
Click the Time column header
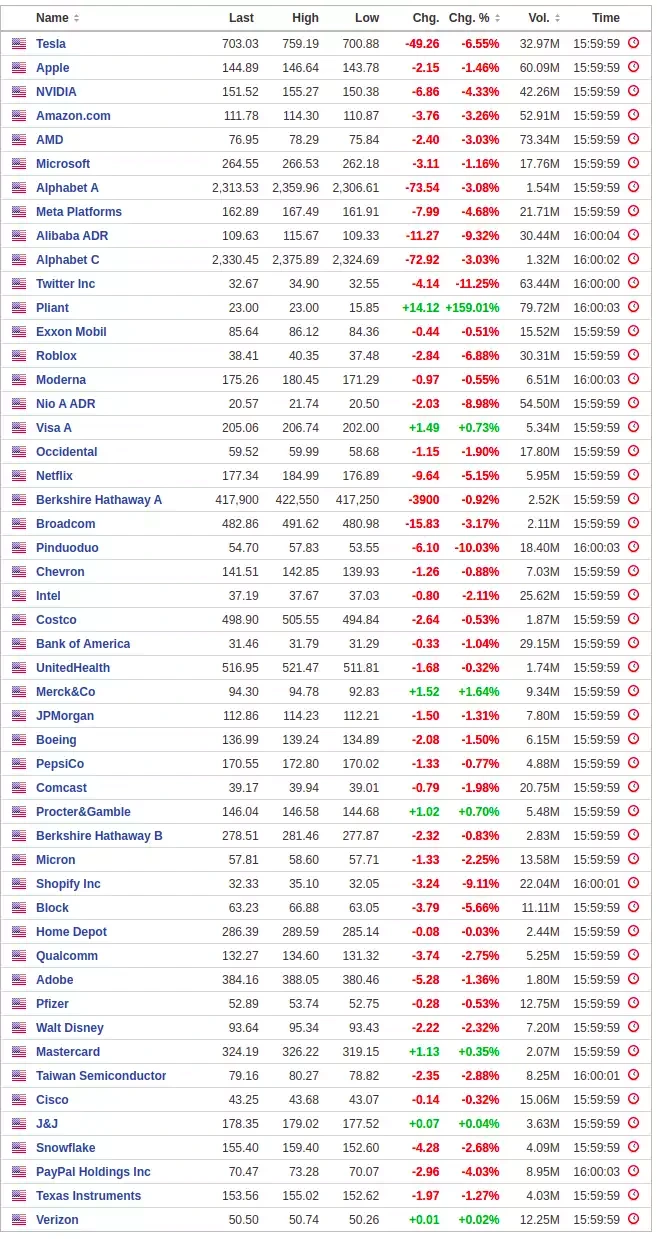click(x=606, y=18)
